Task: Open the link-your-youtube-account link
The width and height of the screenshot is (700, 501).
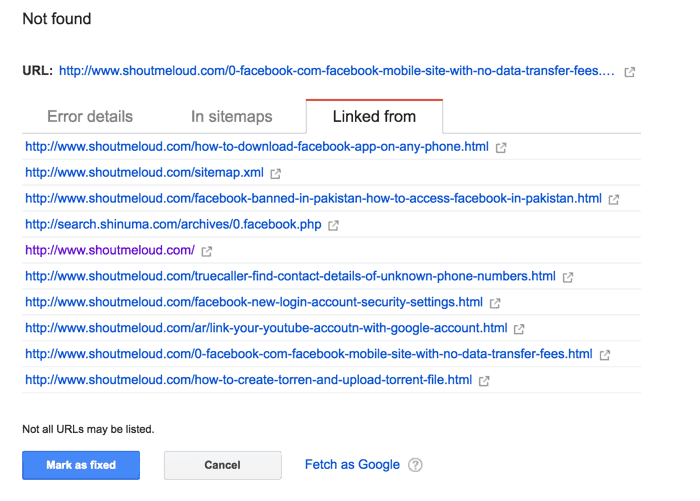Action: click(266, 329)
